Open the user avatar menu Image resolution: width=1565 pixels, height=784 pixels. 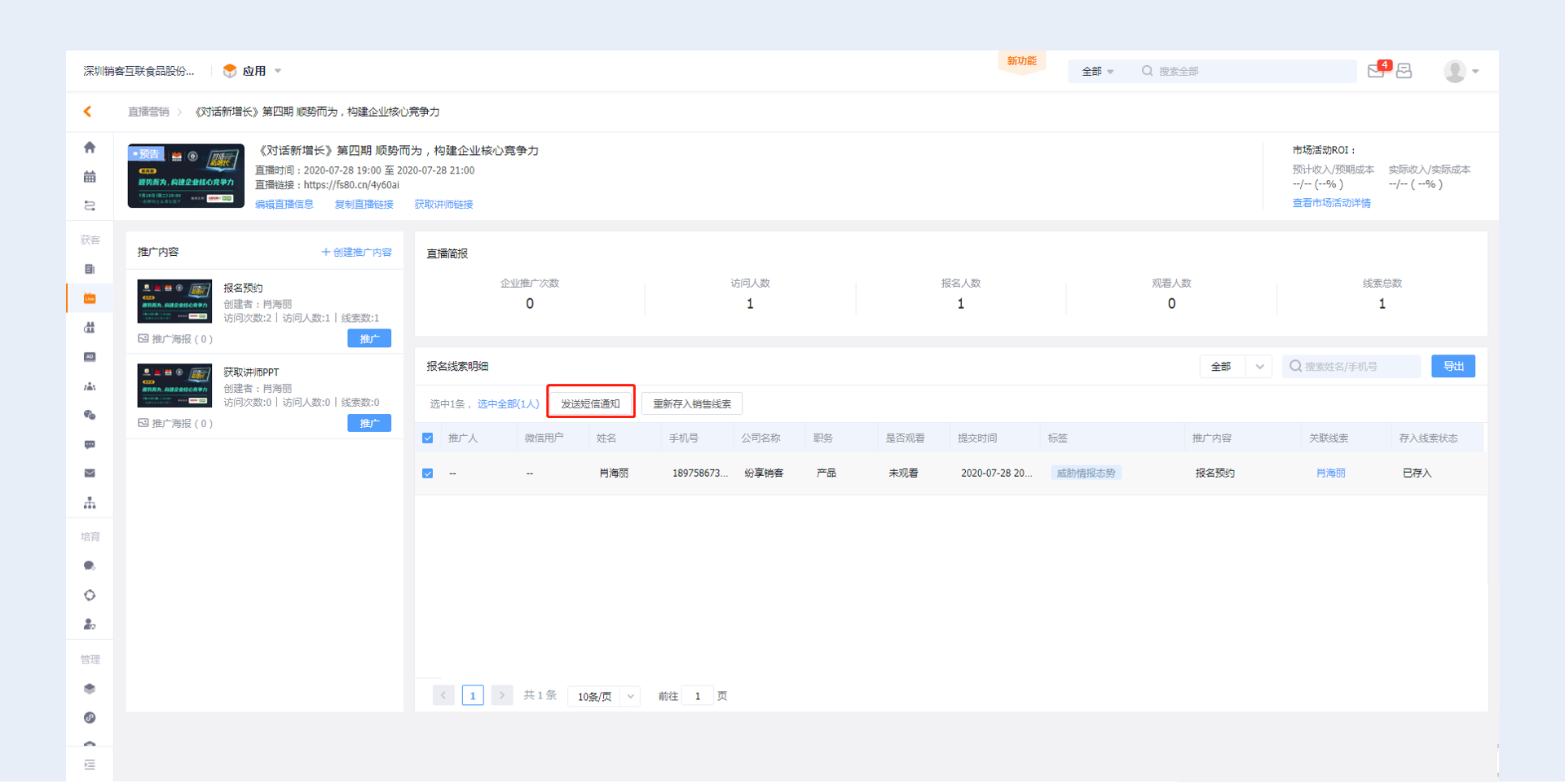click(x=1455, y=71)
